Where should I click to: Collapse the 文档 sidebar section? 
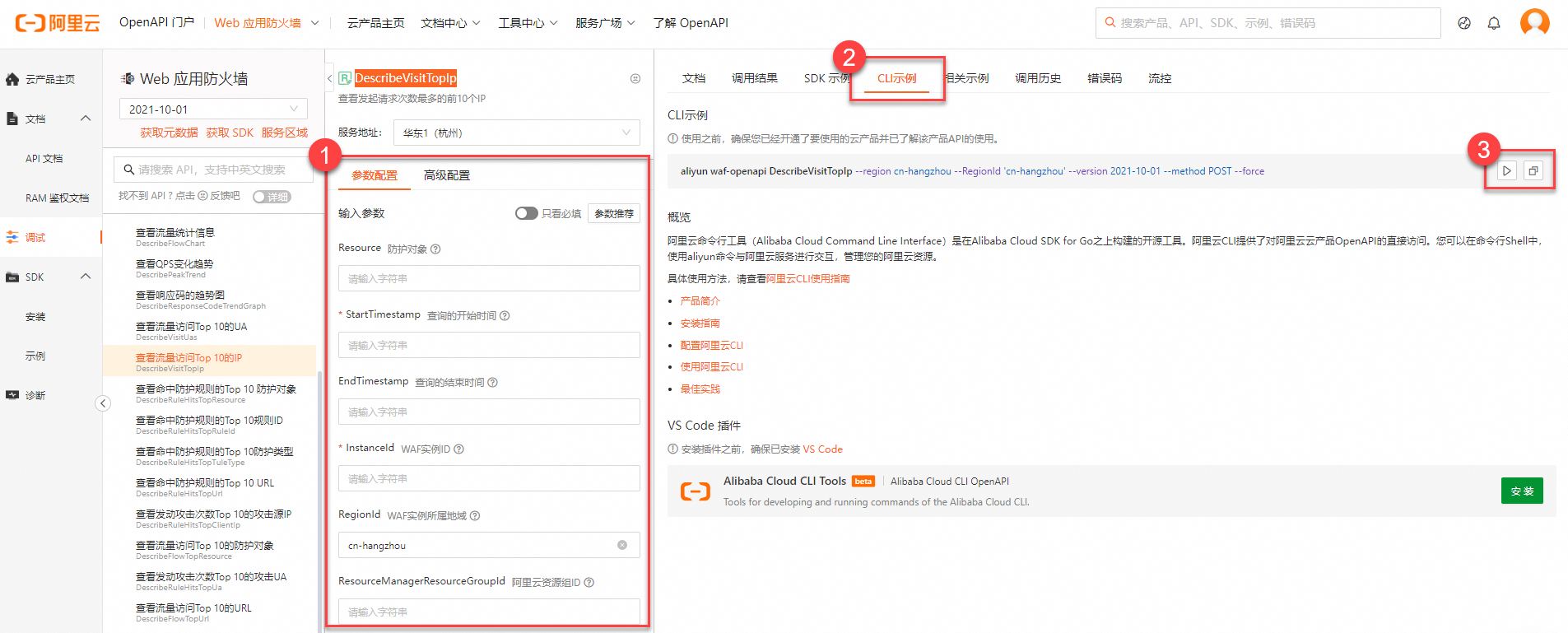86,119
